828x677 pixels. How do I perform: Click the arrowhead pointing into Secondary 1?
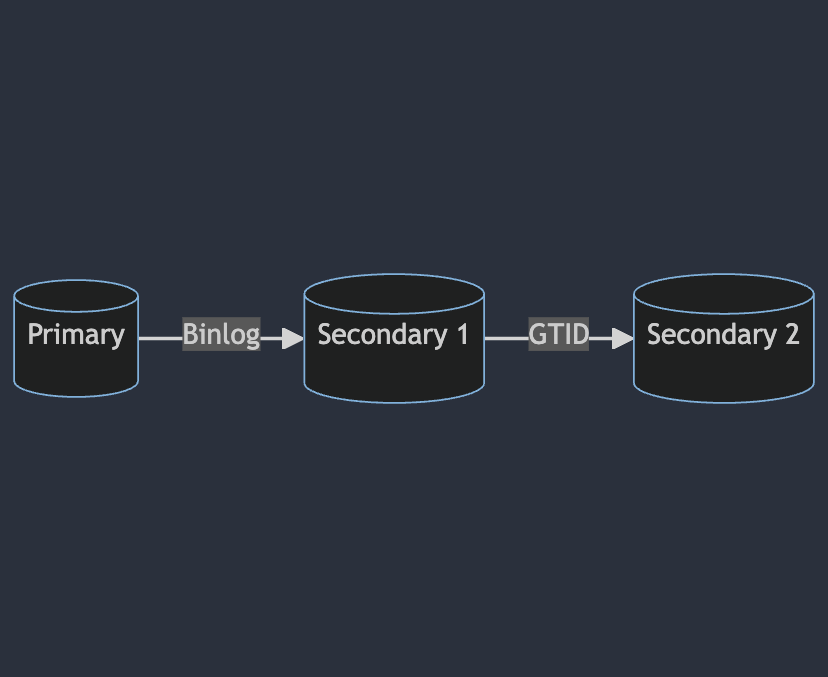(292, 338)
